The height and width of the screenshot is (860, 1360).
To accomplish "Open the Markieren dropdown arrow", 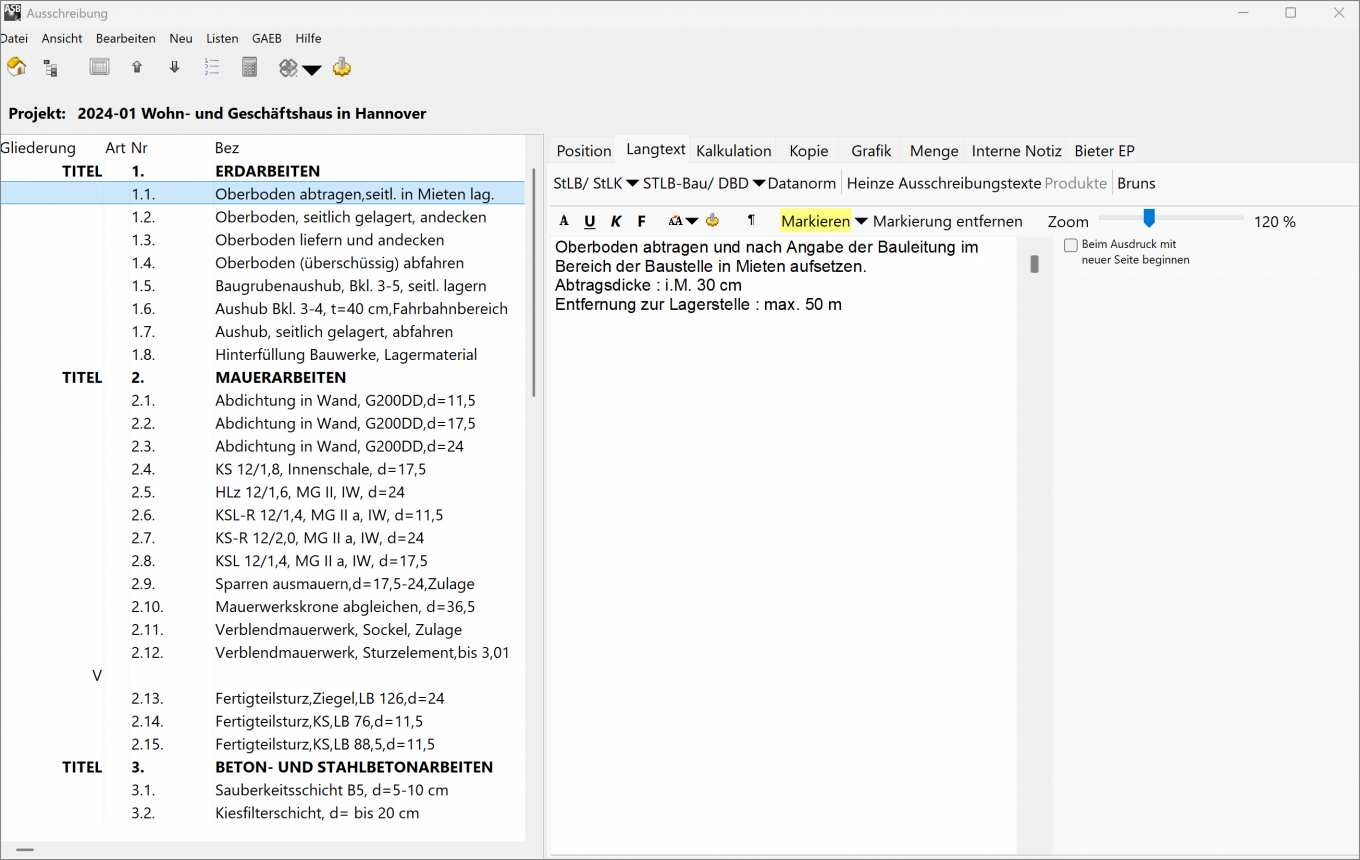I will [x=861, y=222].
